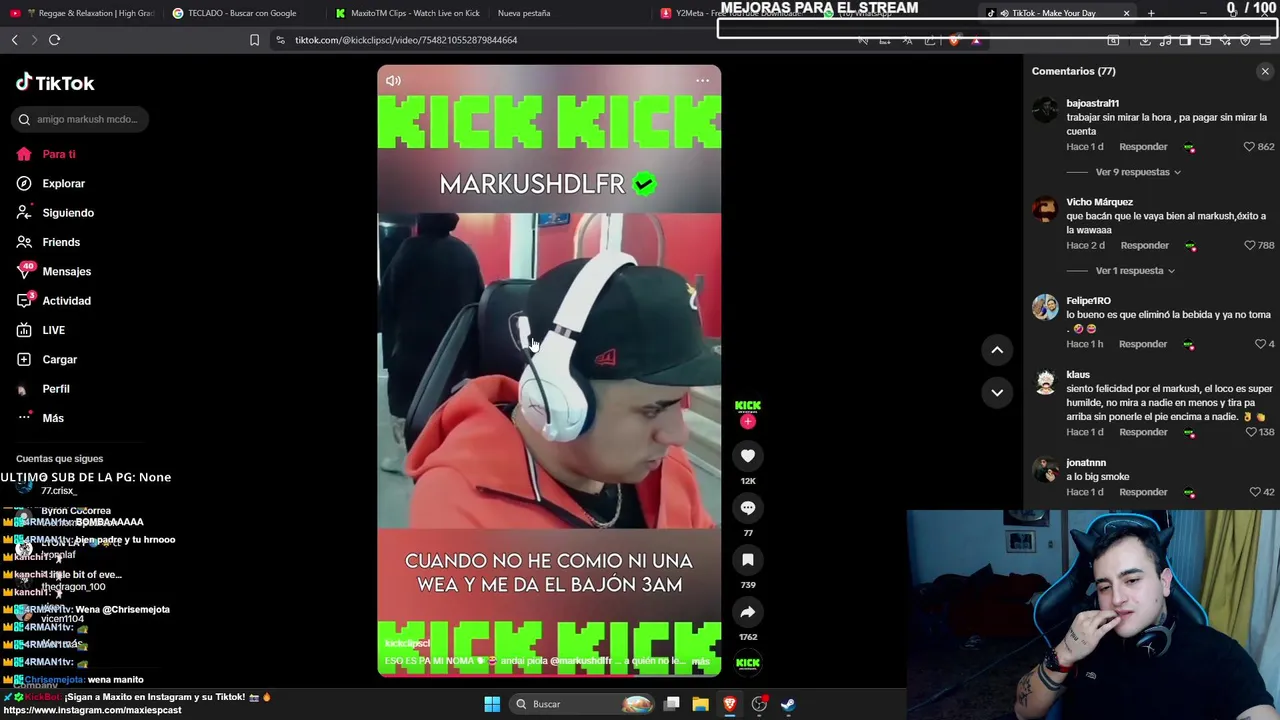
Task: Open the browser downloads icon
Action: click(x=1145, y=40)
